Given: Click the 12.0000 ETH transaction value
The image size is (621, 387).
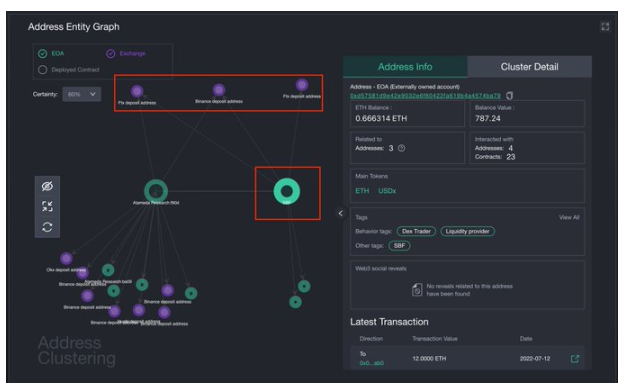Looking at the screenshot, I should 429,358.
